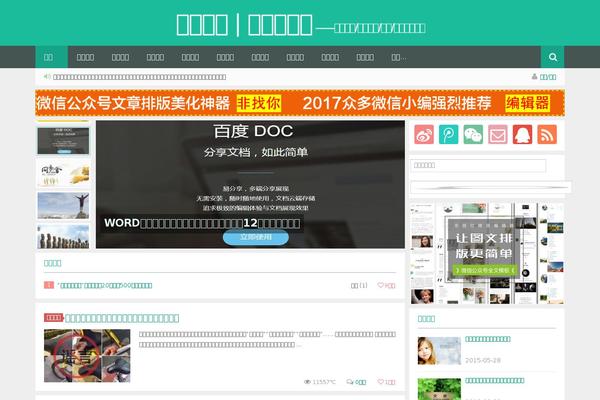
Task: Click the green 微信公众号全文模板 button in the sidebar ad
Action: [485, 270]
